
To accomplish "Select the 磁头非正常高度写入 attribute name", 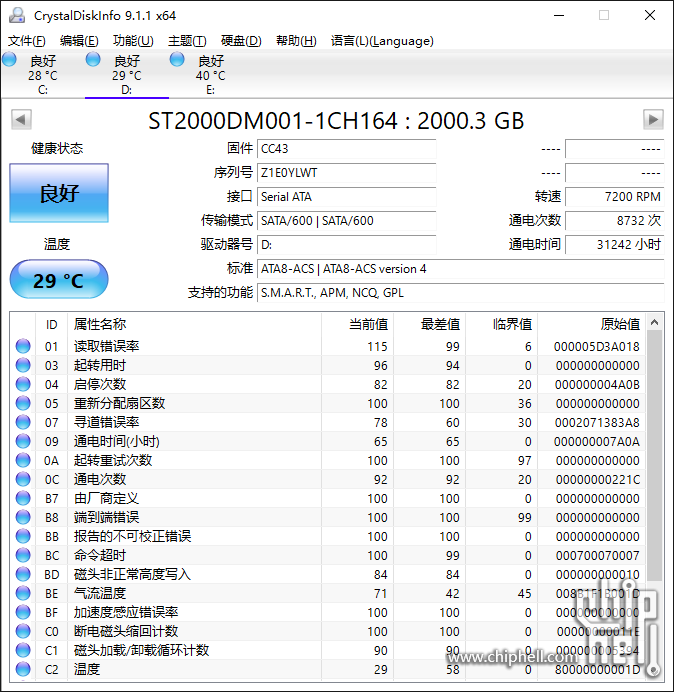I will 132,574.
